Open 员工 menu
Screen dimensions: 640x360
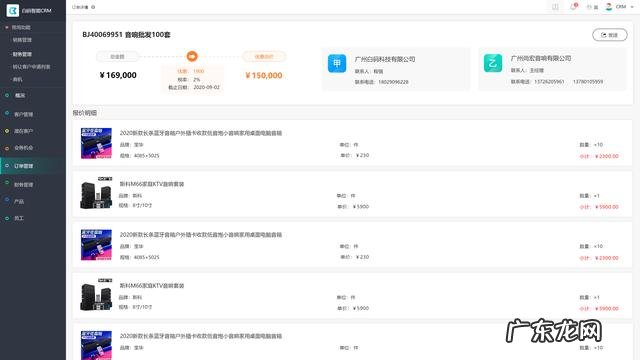(x=19, y=218)
